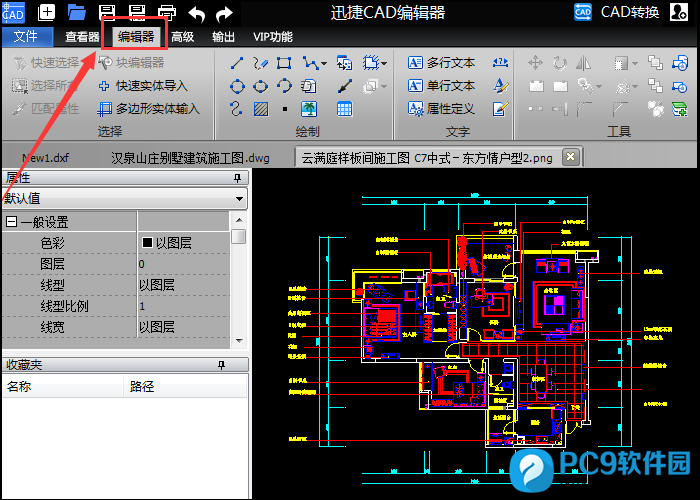
Task: Click the 图层 value field
Action: pyautogui.click(x=184, y=264)
